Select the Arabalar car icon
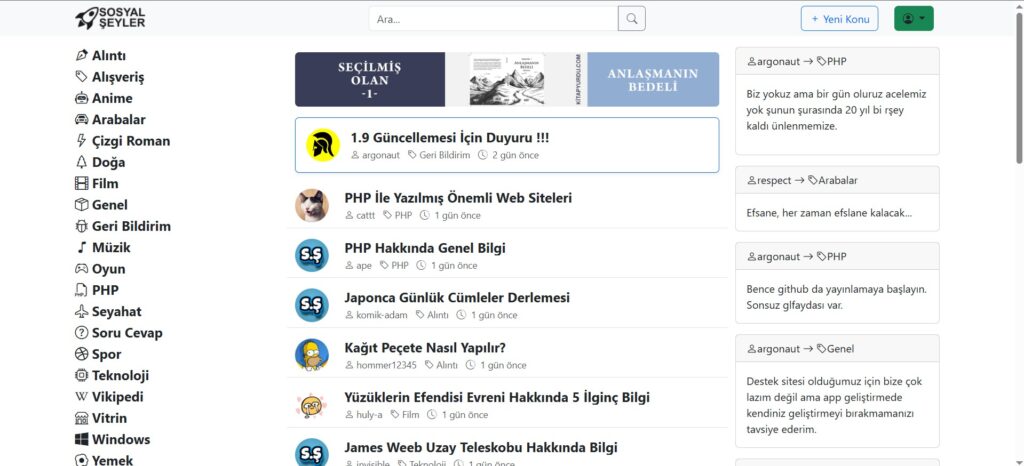This screenshot has height=466, width=1024. click(82, 120)
